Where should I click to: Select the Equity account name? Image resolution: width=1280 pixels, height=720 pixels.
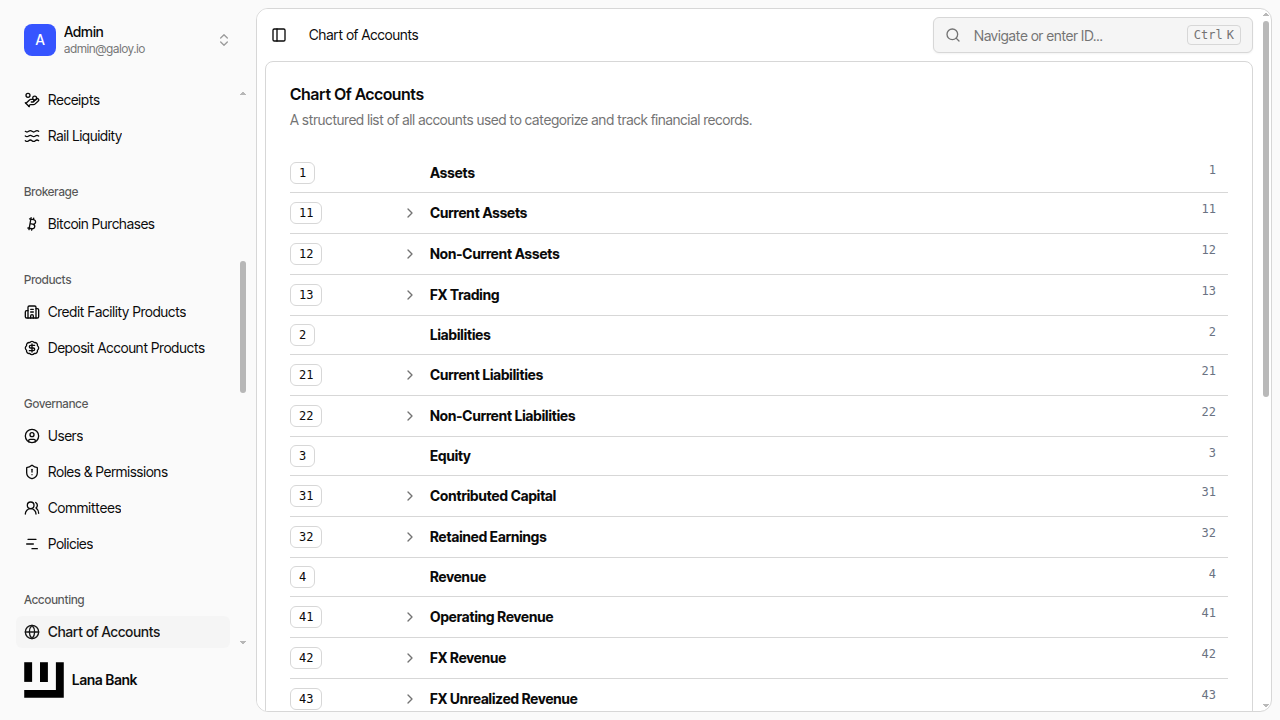[x=450, y=456]
